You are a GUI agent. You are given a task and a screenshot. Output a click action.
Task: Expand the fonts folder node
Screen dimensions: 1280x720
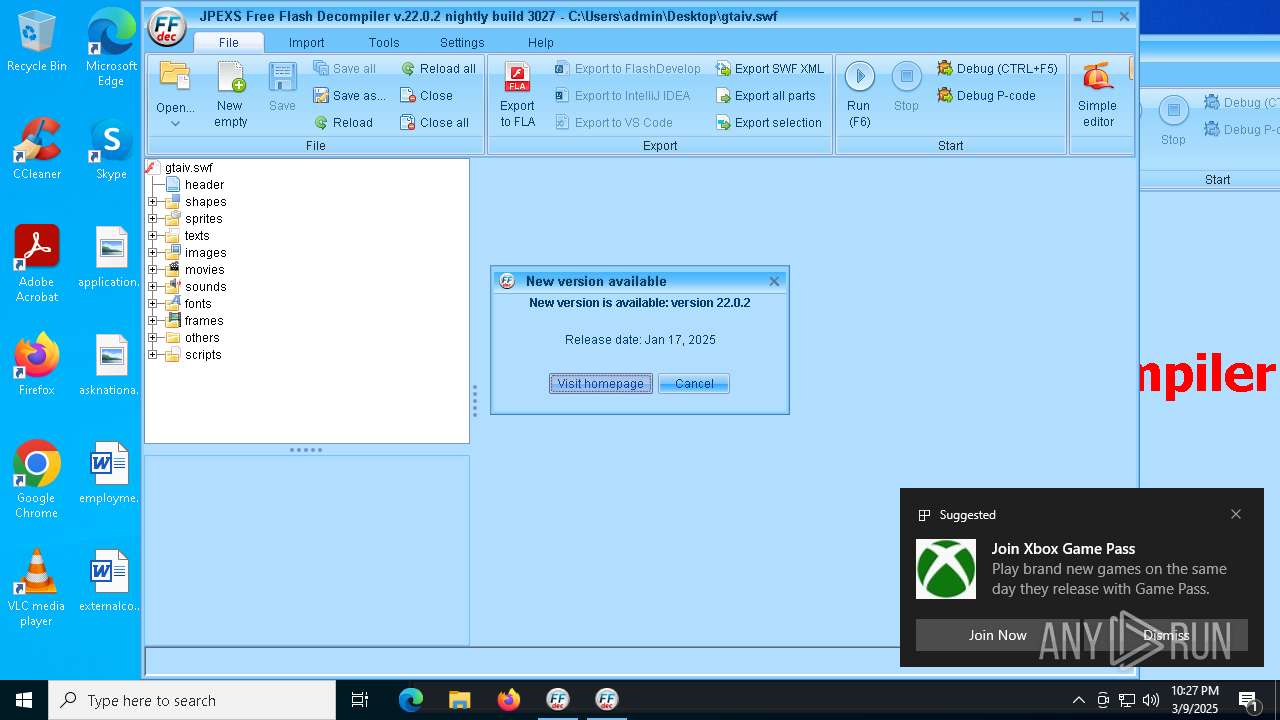(x=153, y=304)
